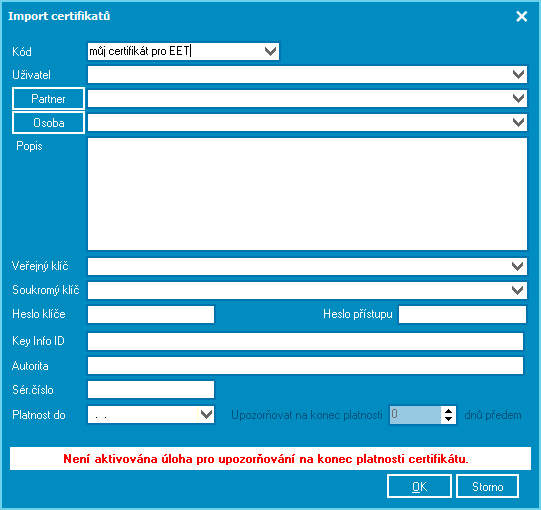541x510 pixels.
Task: Expand the Uživatel dropdown list
Action: pyautogui.click(x=518, y=75)
